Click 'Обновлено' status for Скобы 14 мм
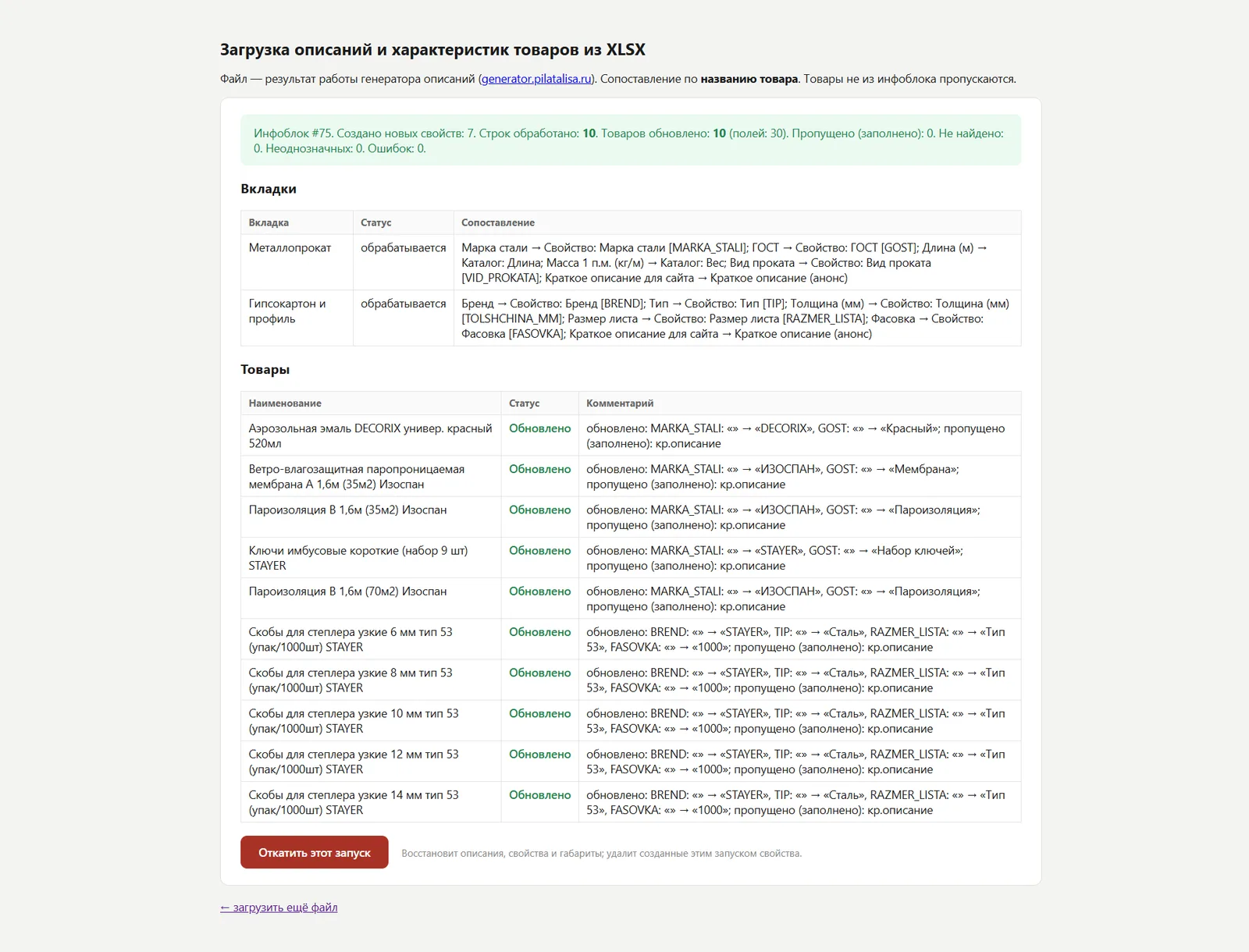The height and width of the screenshot is (952, 1249). pos(540,795)
